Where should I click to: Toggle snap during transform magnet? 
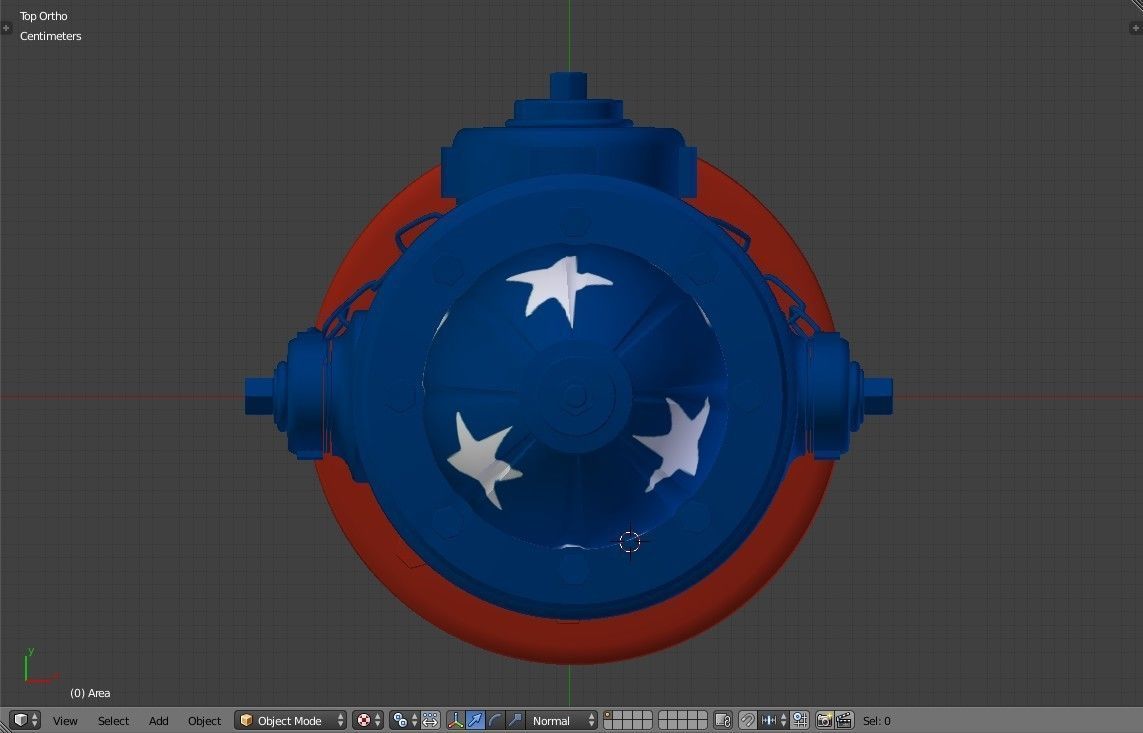747,721
